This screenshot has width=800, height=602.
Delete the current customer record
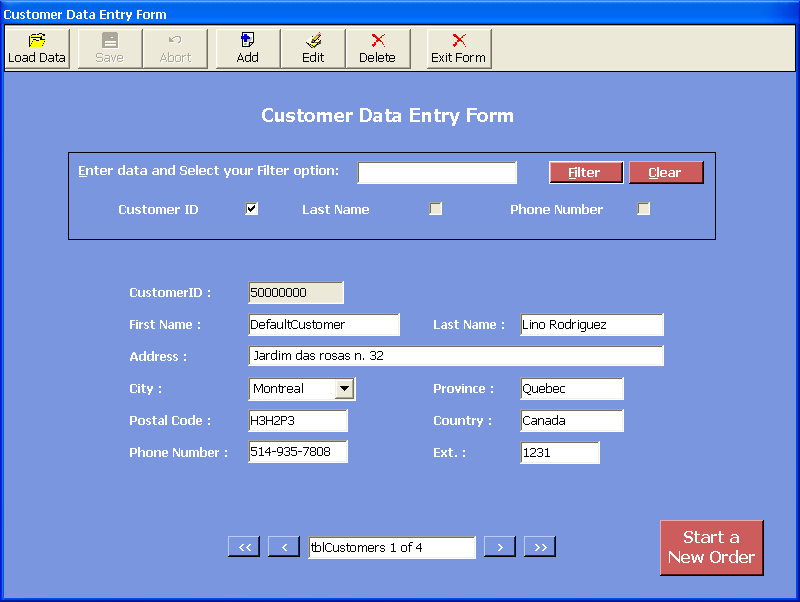pos(378,48)
